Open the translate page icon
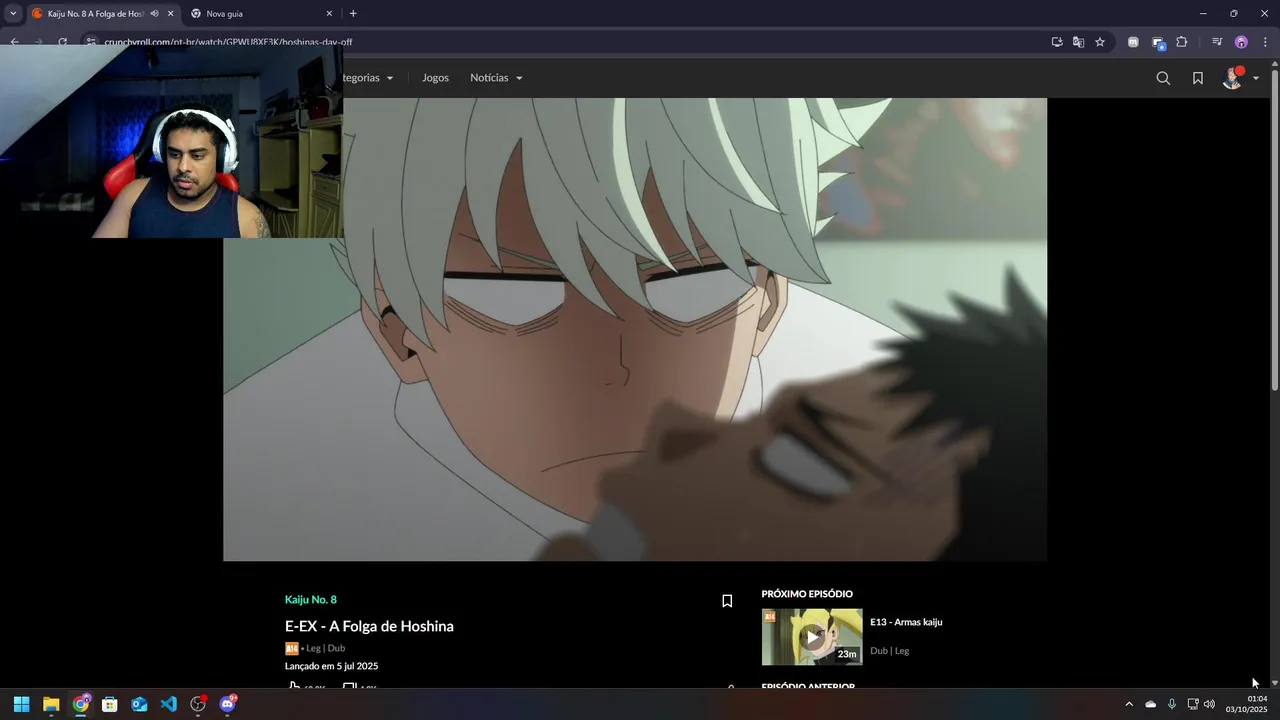The image size is (1280, 720). coord(1078,42)
